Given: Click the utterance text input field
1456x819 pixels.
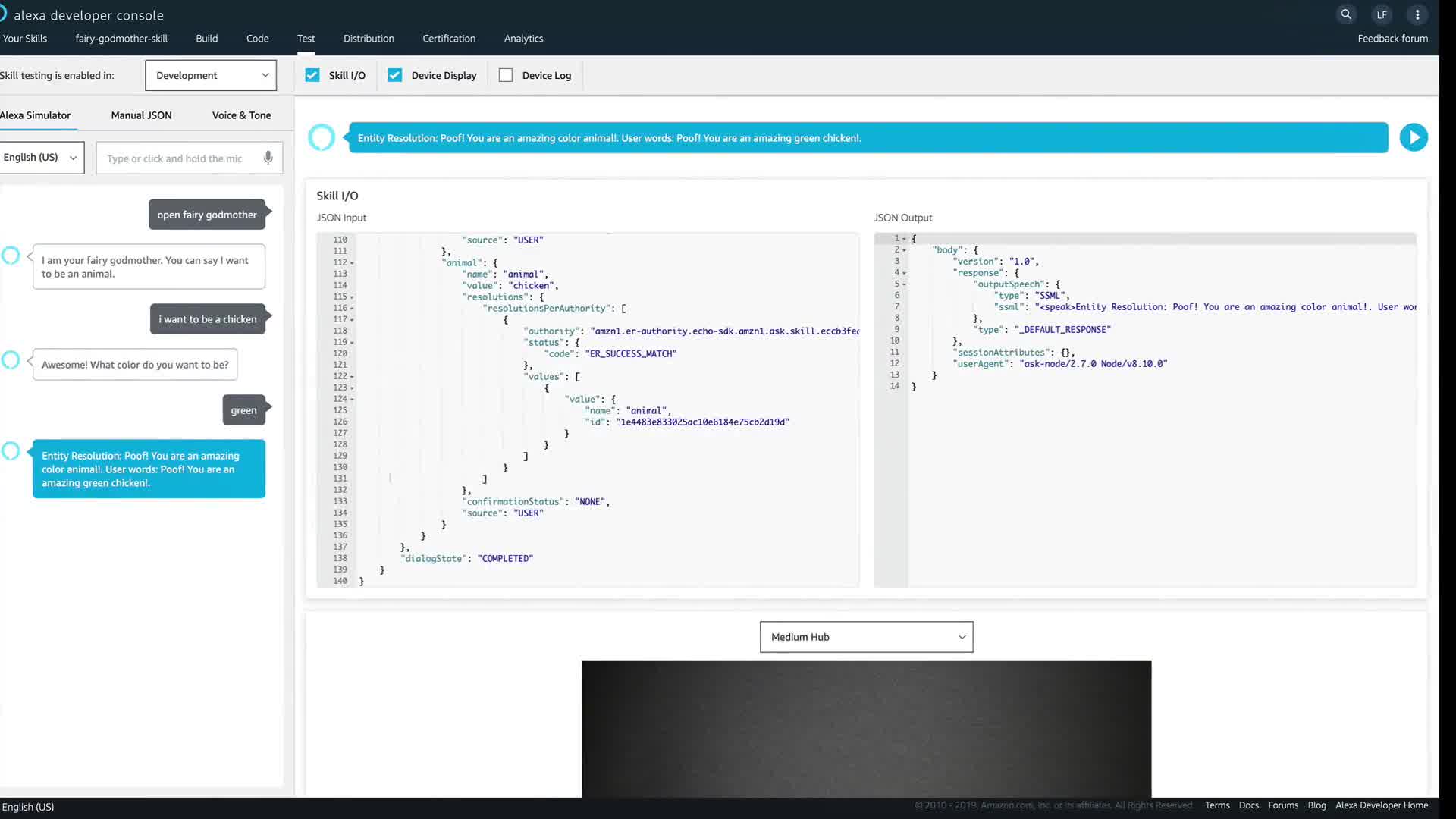Looking at the screenshot, I should 178,158.
